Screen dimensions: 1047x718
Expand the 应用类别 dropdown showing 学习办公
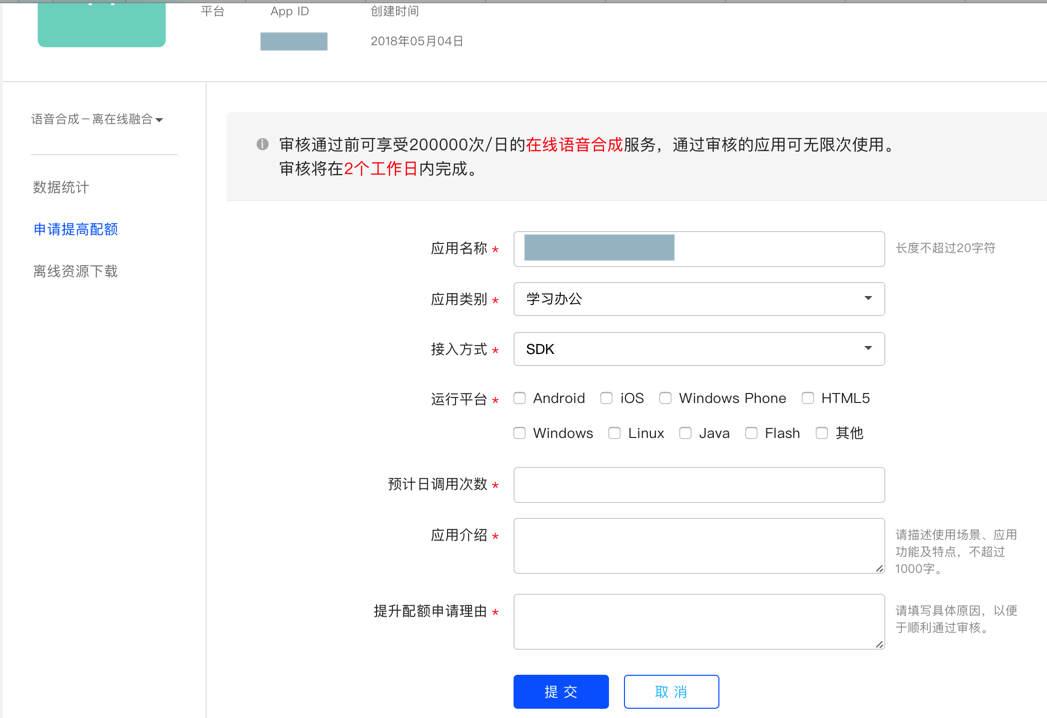pos(699,299)
